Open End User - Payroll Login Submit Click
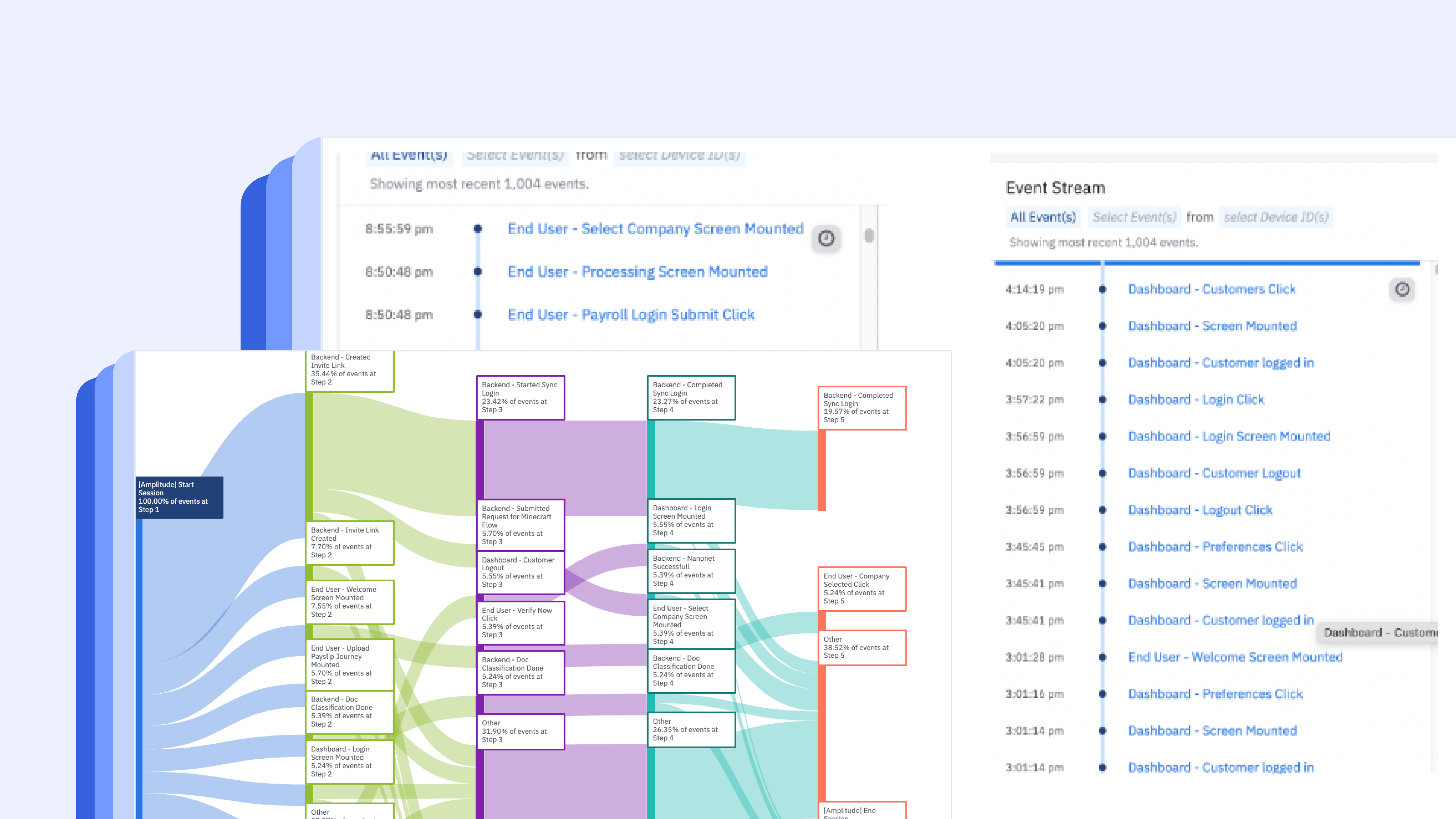This screenshot has height=819, width=1456. tap(631, 315)
